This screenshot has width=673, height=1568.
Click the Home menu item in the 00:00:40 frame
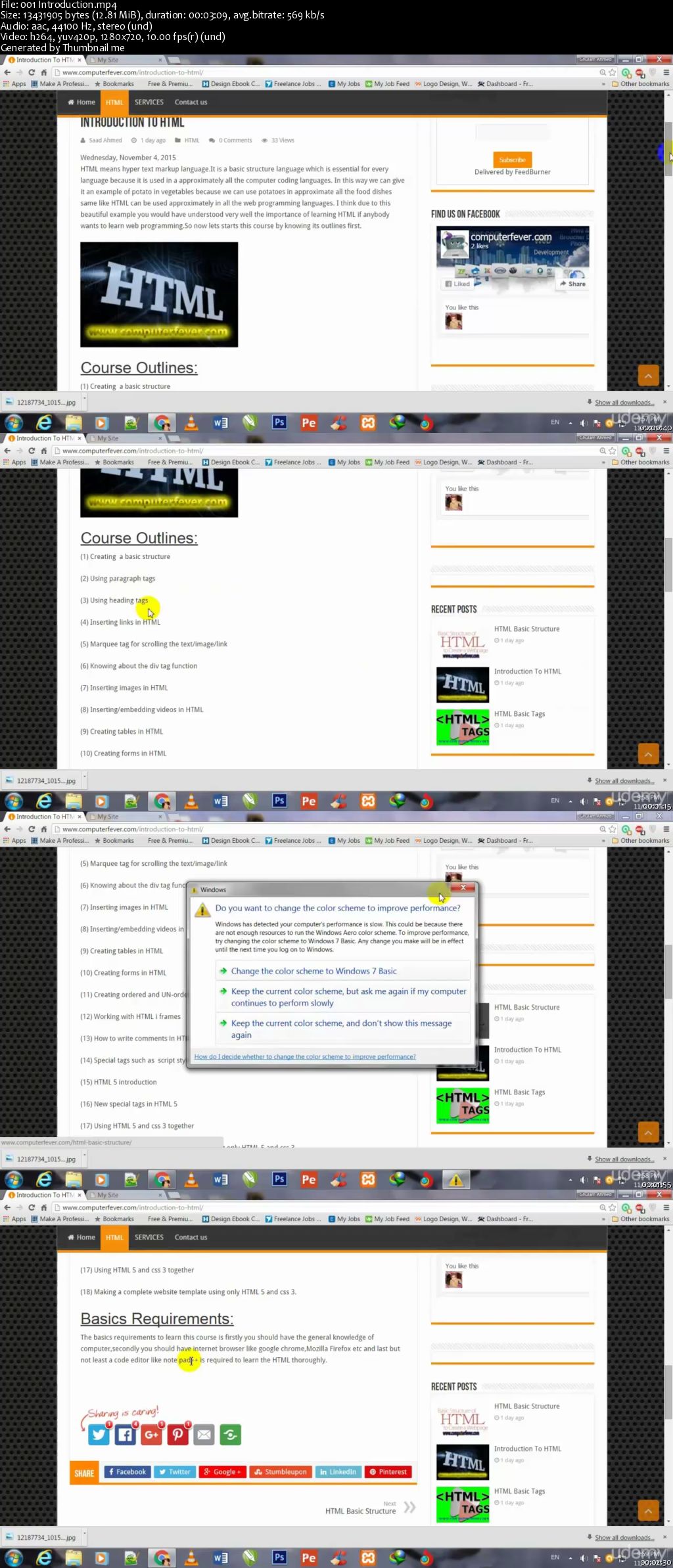(x=81, y=102)
